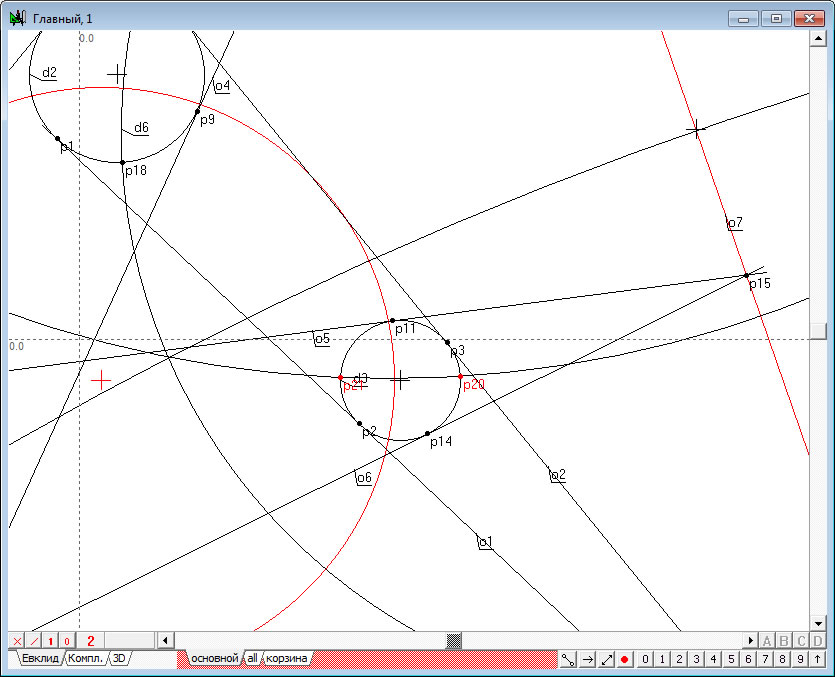Click the line label o6

[364, 478]
